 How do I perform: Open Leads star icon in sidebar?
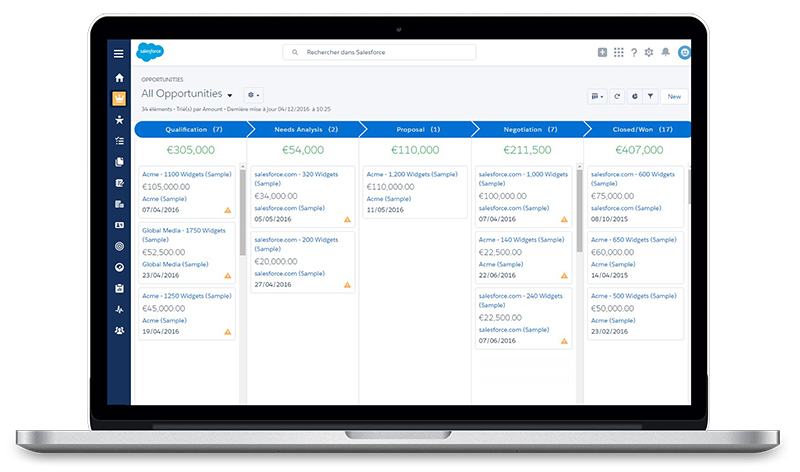[119, 119]
